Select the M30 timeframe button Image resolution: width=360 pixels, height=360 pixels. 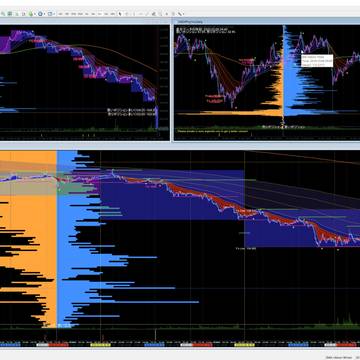pyautogui.click(x=80, y=14)
